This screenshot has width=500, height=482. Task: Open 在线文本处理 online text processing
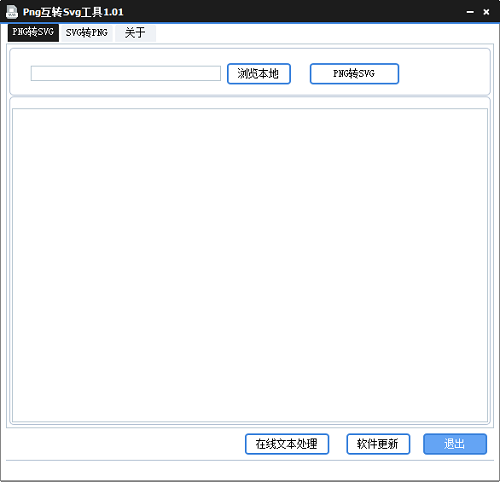click(x=287, y=444)
